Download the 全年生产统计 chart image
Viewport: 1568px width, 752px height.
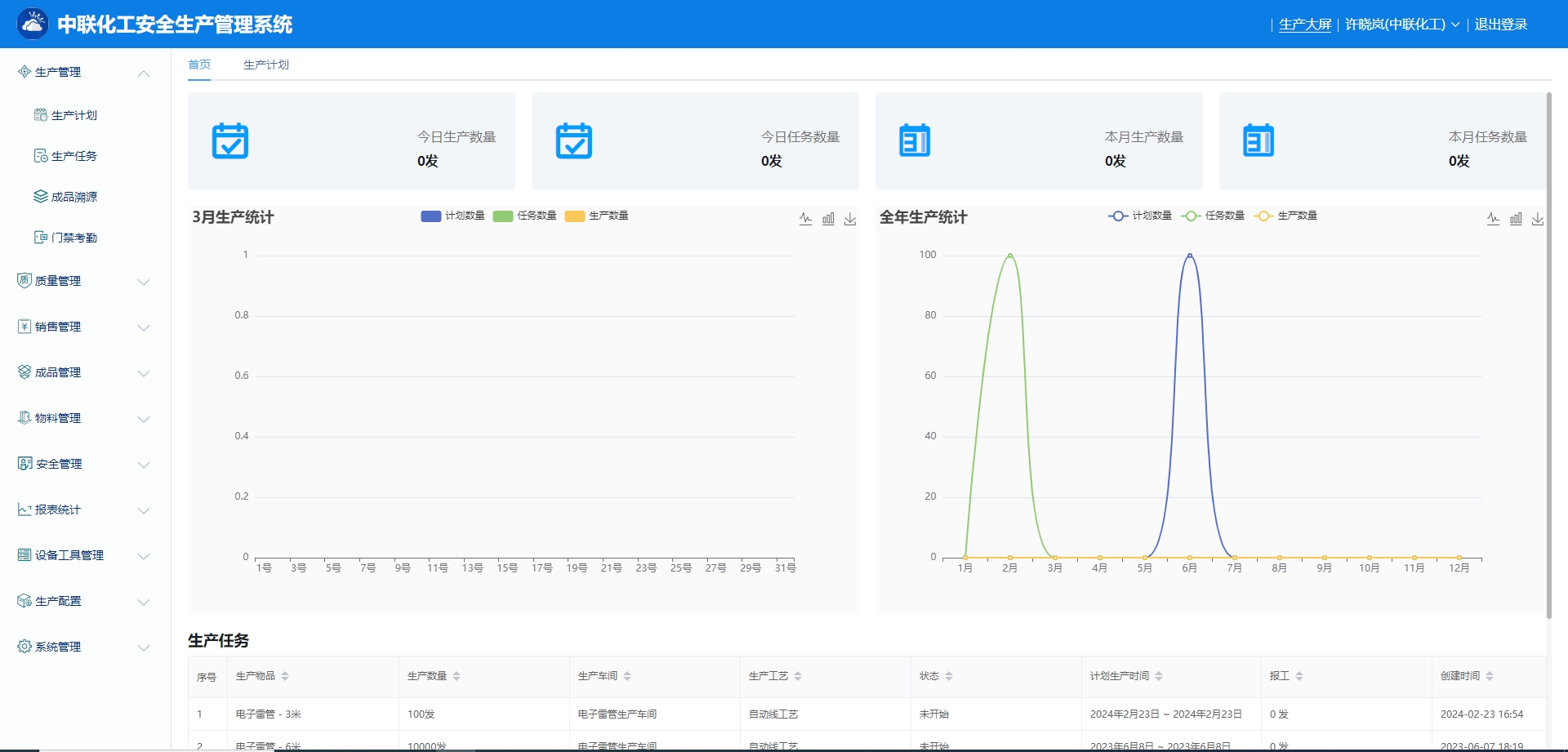point(1538,218)
